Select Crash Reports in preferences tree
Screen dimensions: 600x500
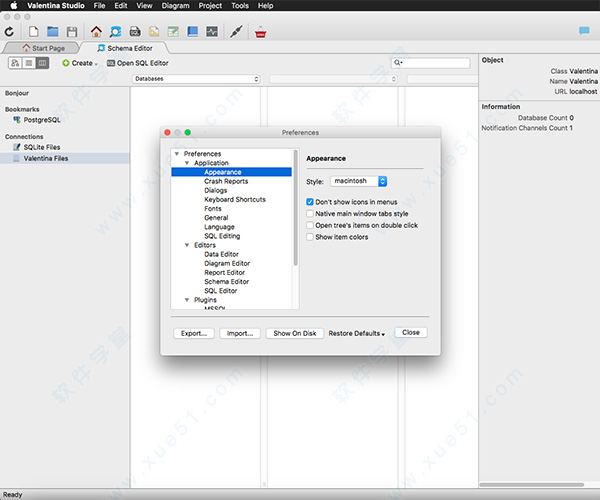click(x=226, y=181)
